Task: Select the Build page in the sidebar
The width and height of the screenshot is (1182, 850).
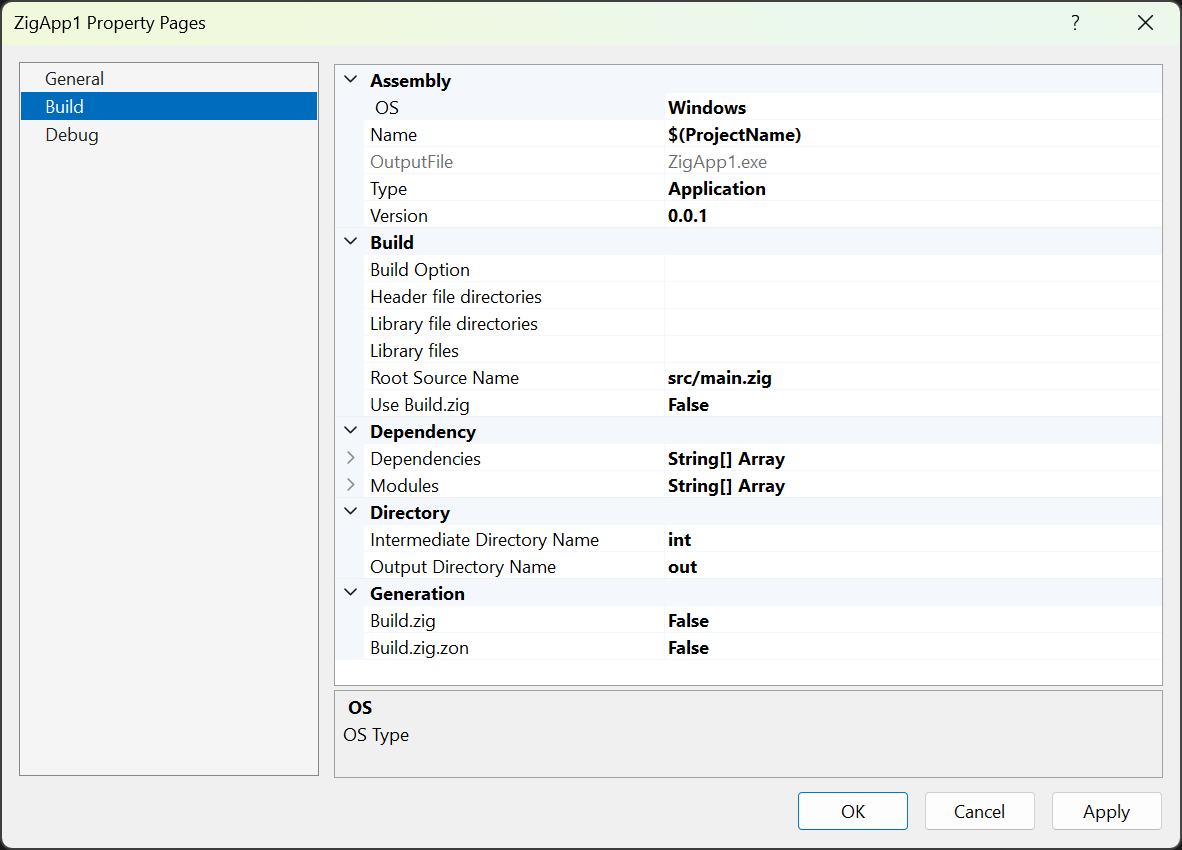Action: coord(65,106)
